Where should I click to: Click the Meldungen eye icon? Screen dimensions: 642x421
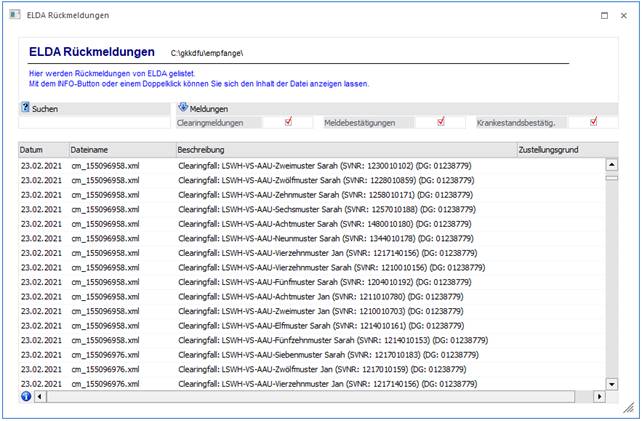point(183,108)
